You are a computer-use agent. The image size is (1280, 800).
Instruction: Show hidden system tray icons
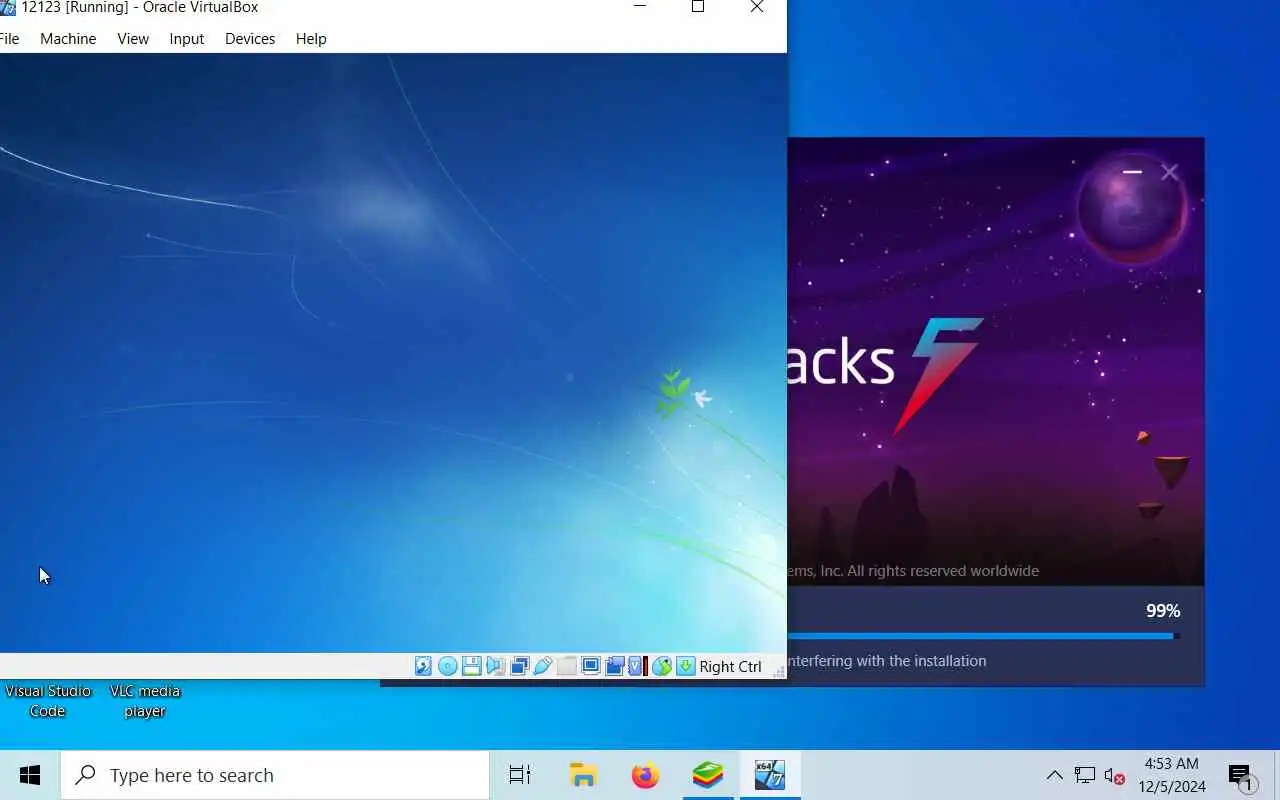coord(1054,775)
